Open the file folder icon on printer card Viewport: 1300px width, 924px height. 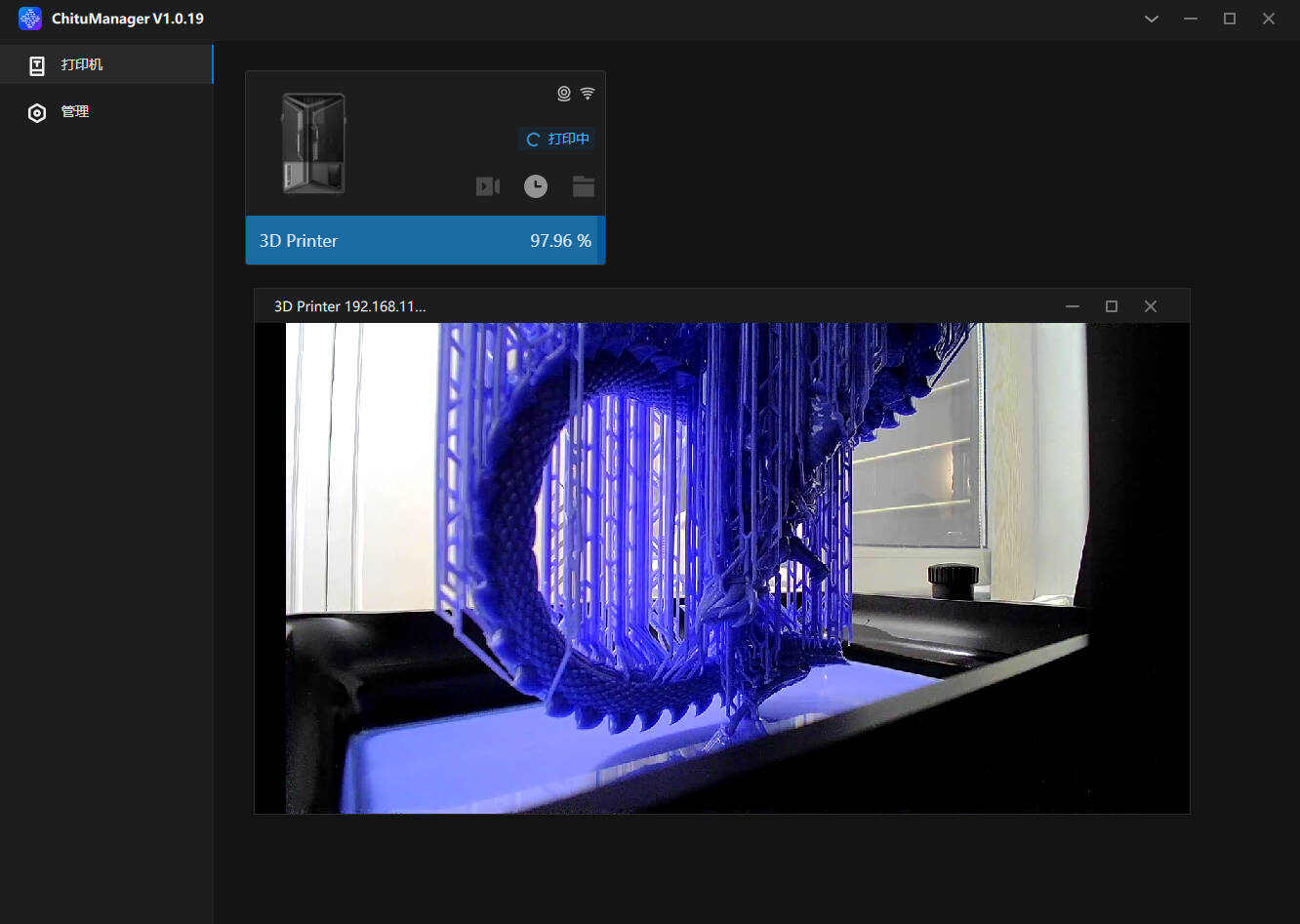pyautogui.click(x=584, y=186)
